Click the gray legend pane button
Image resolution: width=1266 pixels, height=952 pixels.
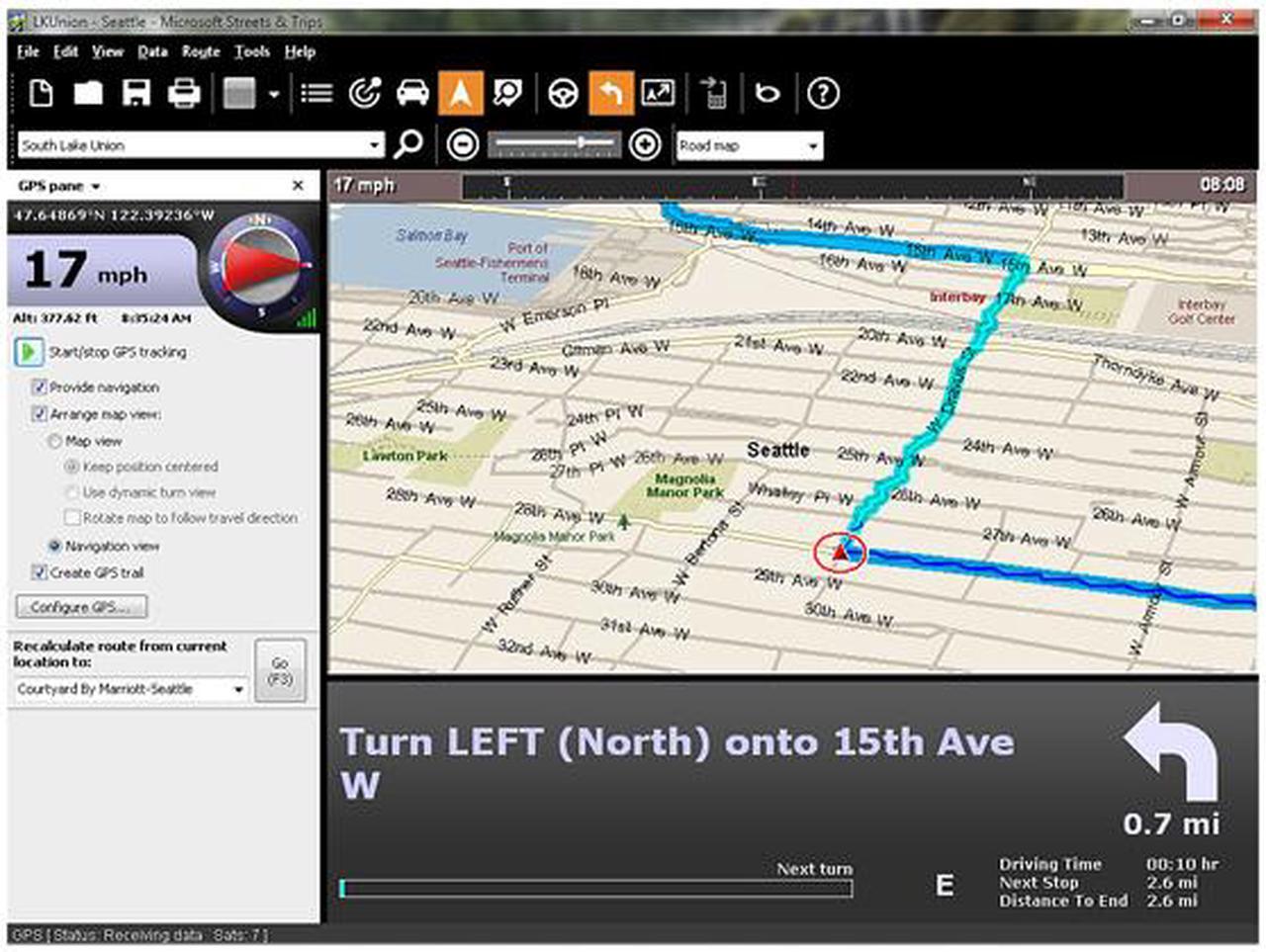pos(239,93)
